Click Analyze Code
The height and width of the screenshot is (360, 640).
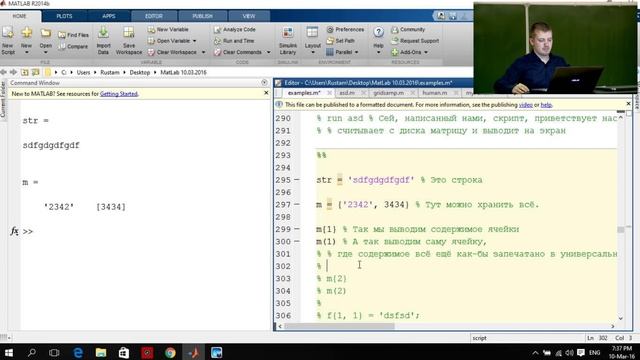coord(235,29)
